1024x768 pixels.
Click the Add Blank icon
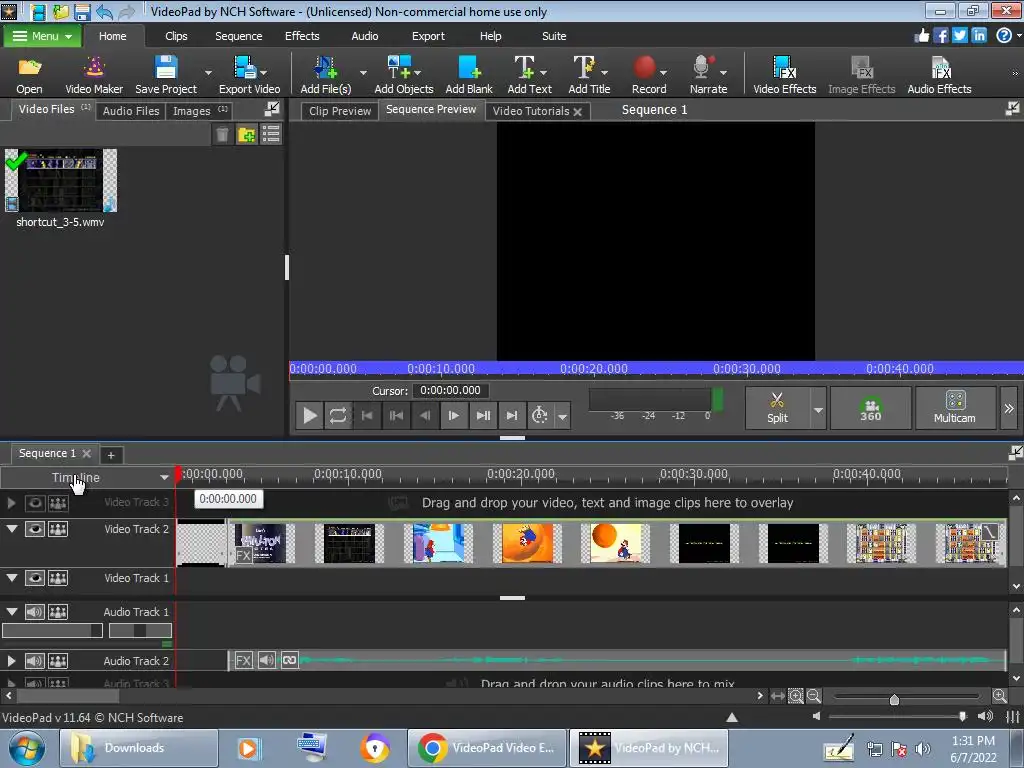click(x=469, y=67)
